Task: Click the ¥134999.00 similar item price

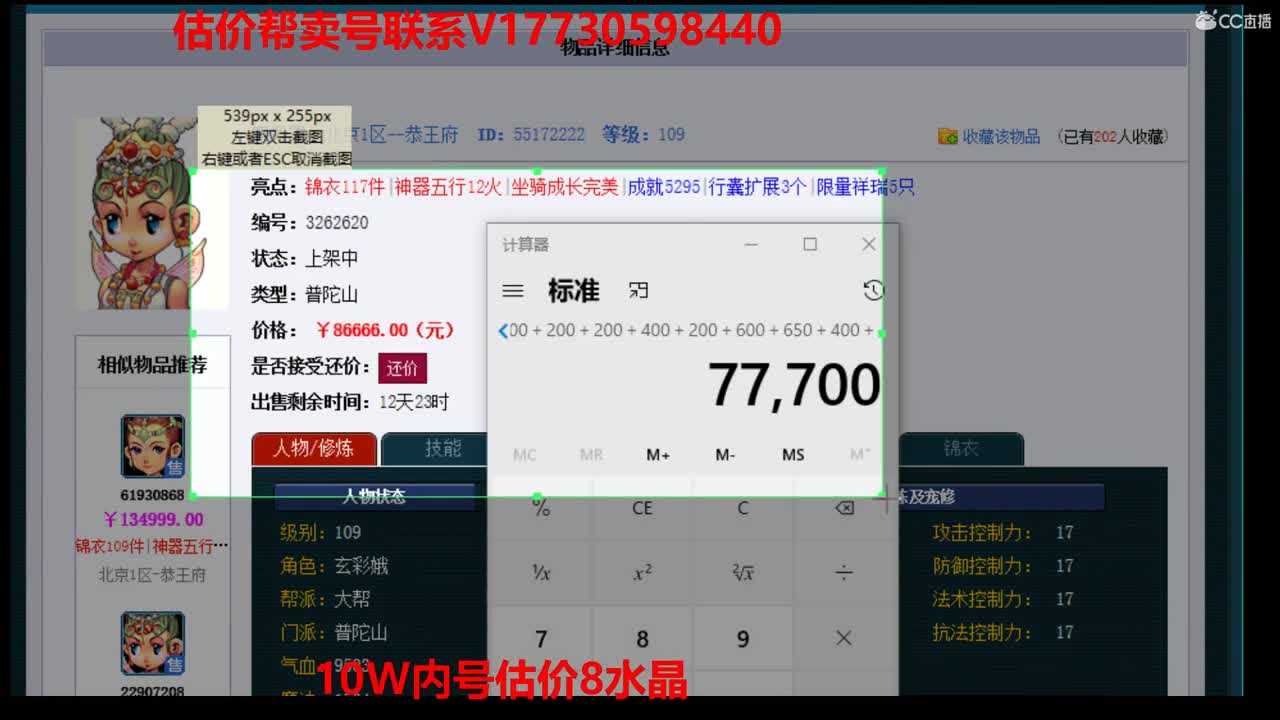Action: click(x=153, y=520)
